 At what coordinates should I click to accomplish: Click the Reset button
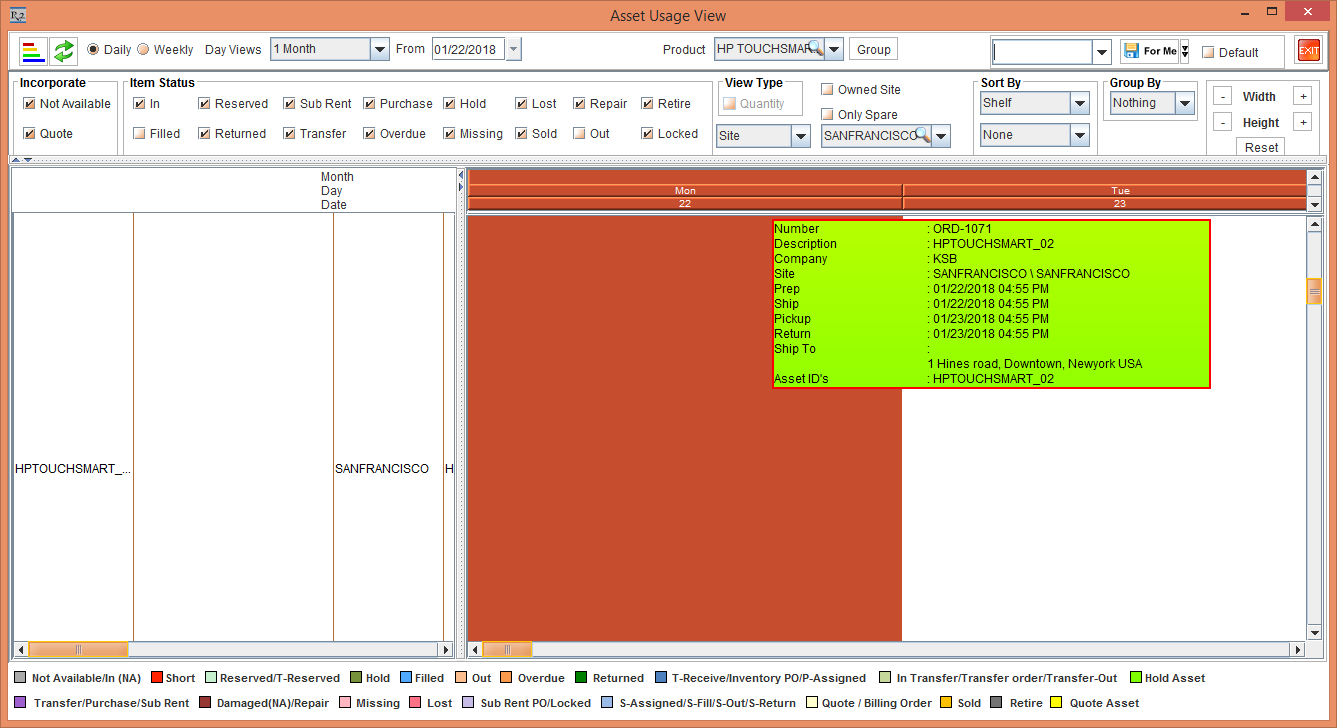(x=1261, y=147)
